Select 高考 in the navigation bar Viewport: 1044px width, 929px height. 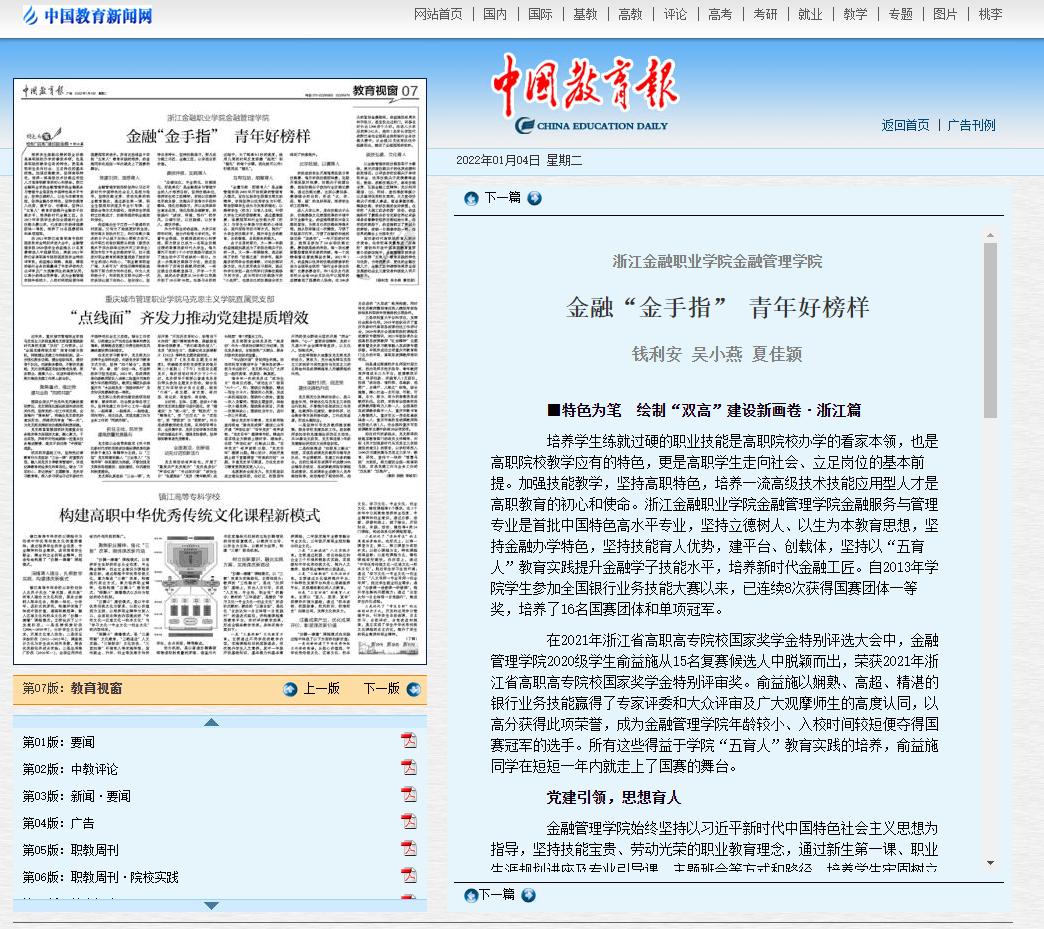click(720, 15)
